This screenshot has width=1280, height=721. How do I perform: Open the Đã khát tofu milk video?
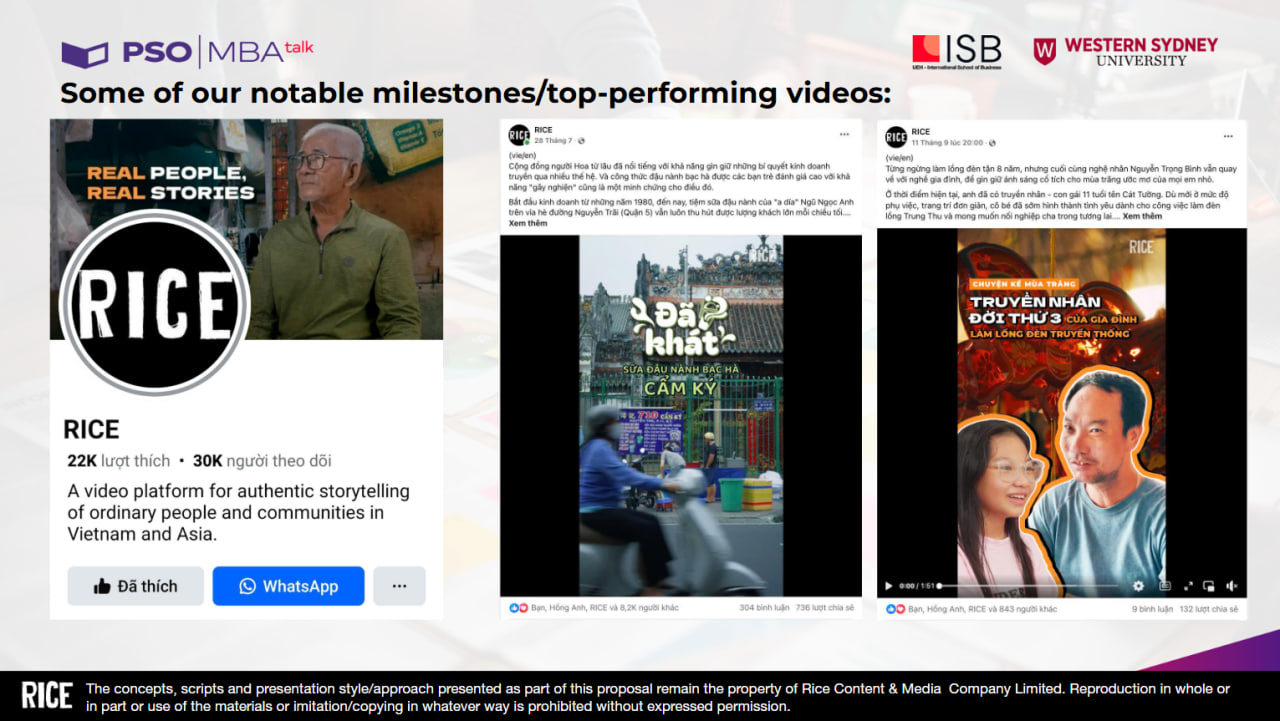click(x=680, y=415)
